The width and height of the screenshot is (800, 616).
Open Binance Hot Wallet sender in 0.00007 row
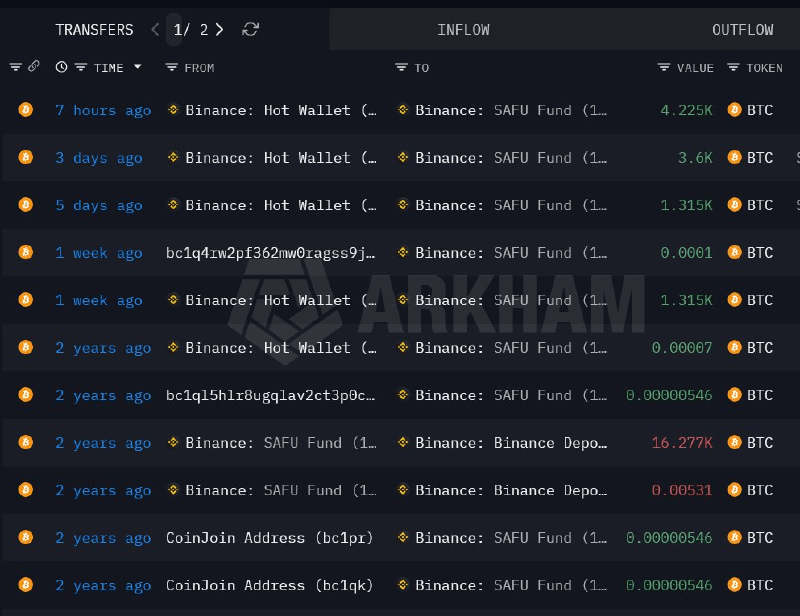click(281, 348)
